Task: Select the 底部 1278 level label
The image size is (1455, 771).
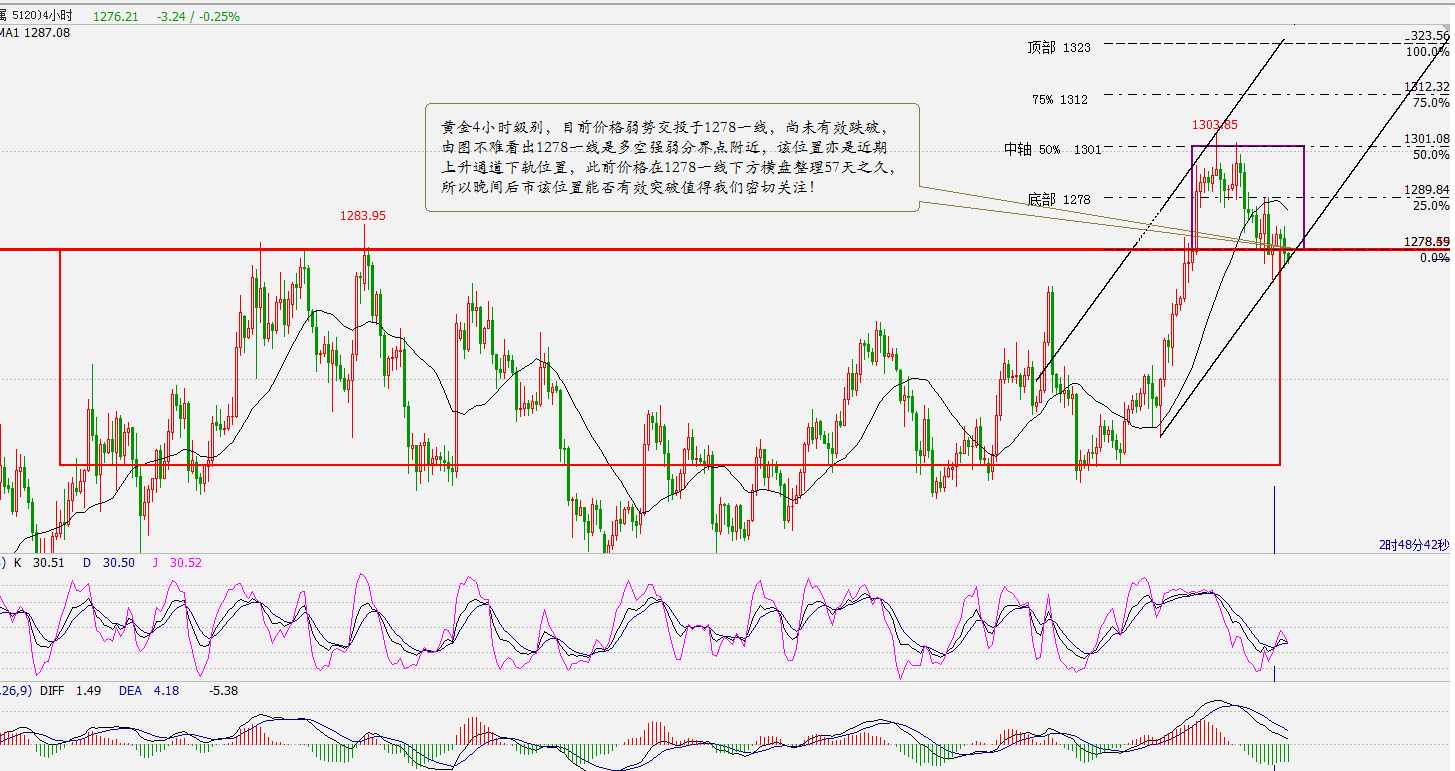Action: 1059,199
